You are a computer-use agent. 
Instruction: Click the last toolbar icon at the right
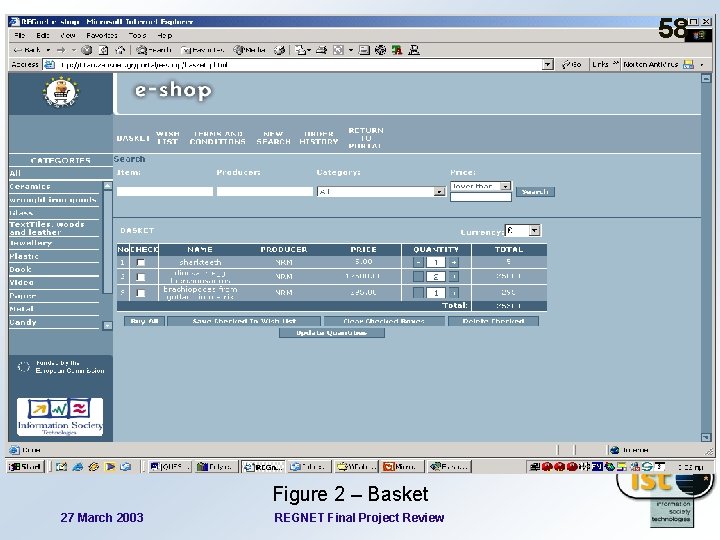pyautogui.click(x=414, y=50)
